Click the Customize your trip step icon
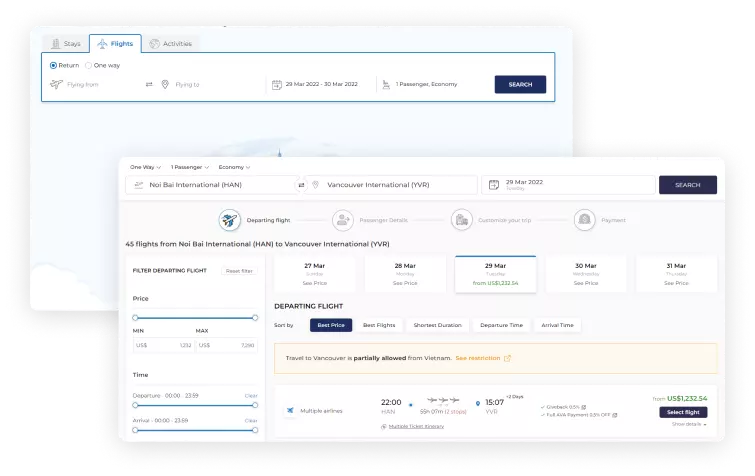This screenshot has width=755, height=476. 461,220
